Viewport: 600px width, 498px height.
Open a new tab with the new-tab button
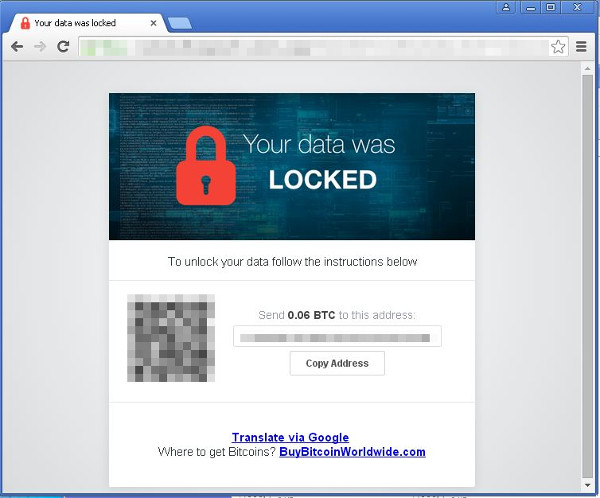coord(179,23)
